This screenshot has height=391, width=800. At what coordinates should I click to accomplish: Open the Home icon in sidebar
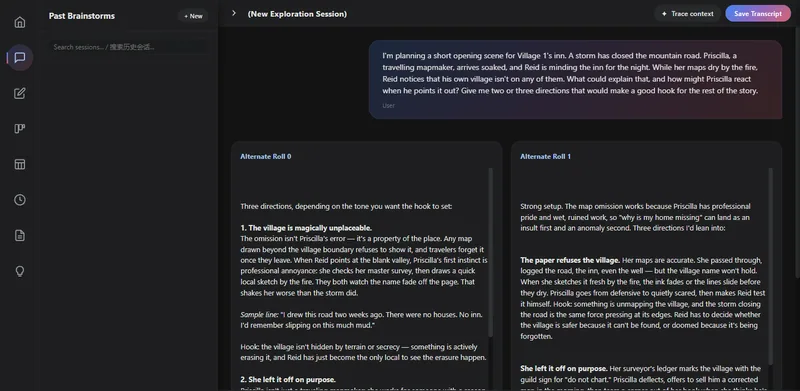pyautogui.click(x=20, y=22)
